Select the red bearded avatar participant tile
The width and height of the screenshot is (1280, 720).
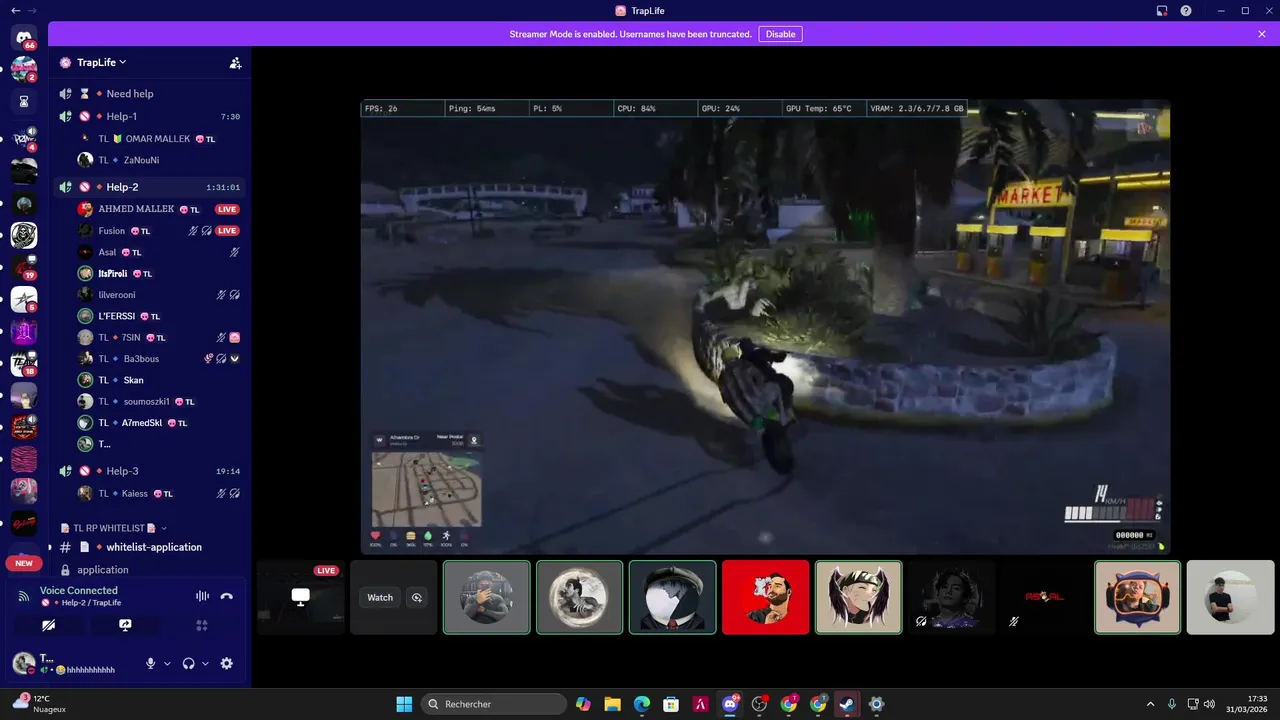(766, 597)
